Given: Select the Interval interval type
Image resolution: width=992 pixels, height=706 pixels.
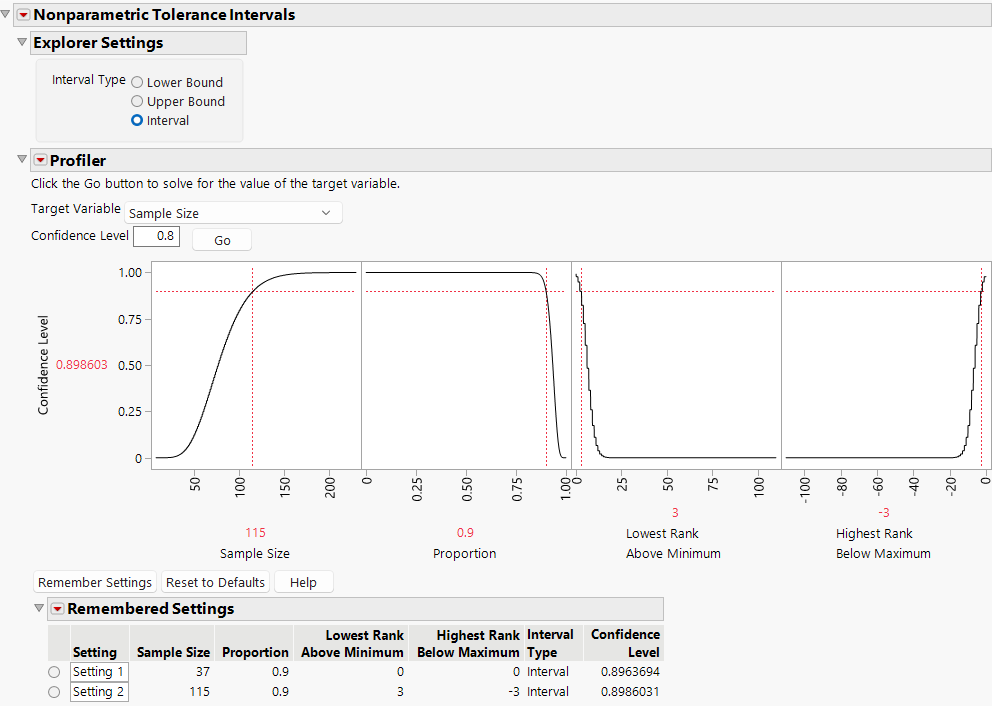Looking at the screenshot, I should 136,120.
